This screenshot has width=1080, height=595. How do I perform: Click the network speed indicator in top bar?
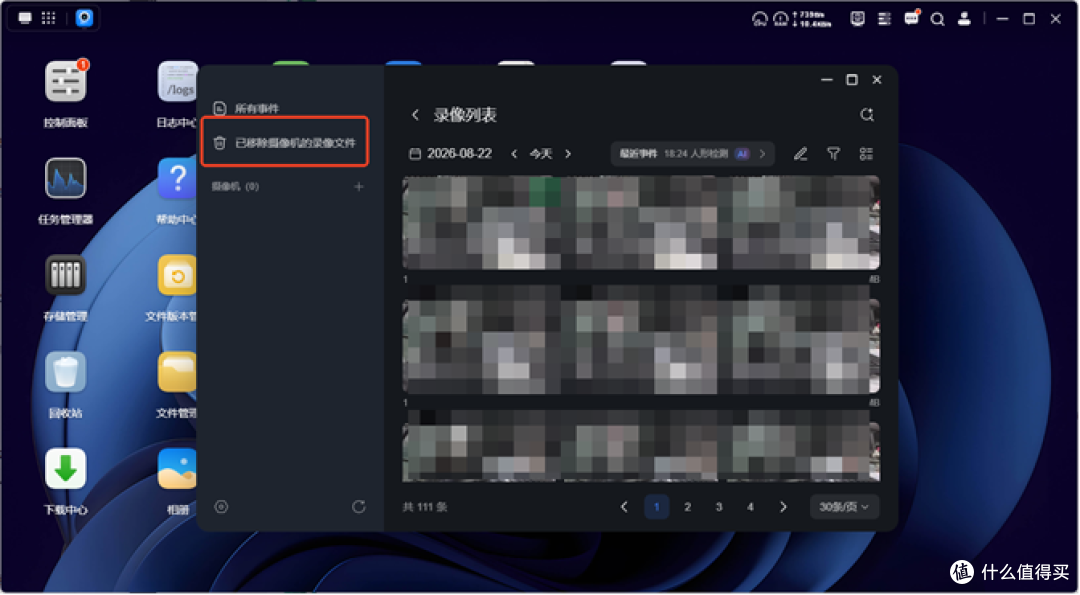811,19
